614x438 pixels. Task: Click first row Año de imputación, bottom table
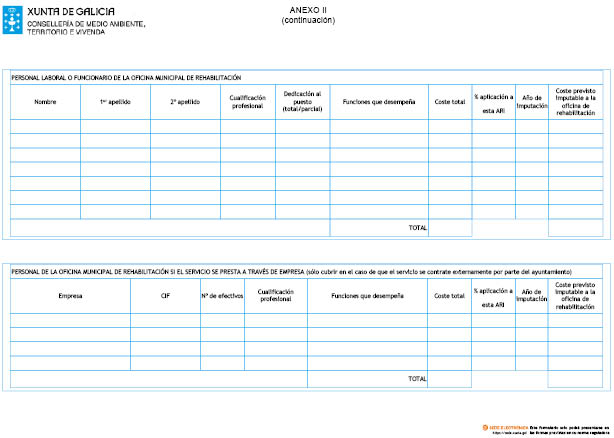pos(532,321)
